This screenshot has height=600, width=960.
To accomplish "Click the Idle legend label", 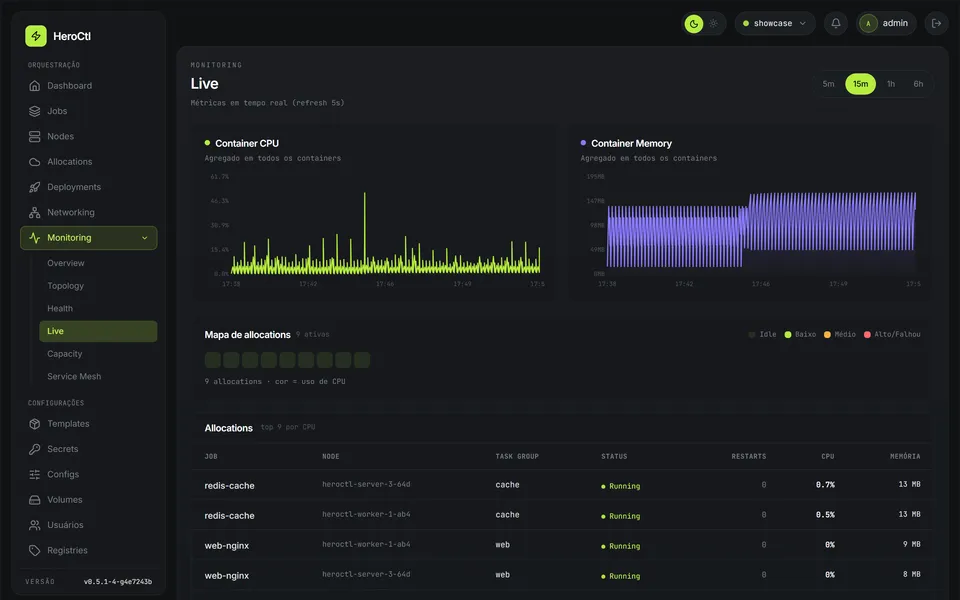I will (x=768, y=335).
